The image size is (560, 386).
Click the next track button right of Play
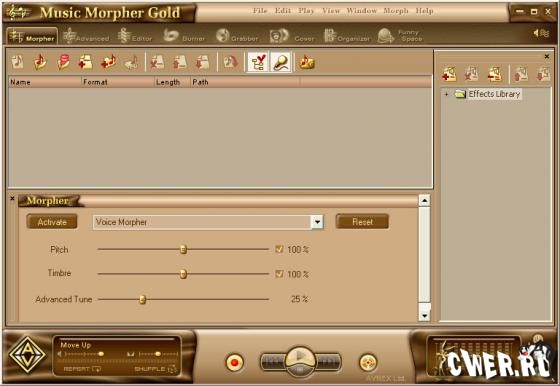pyautogui.click(x=328, y=362)
